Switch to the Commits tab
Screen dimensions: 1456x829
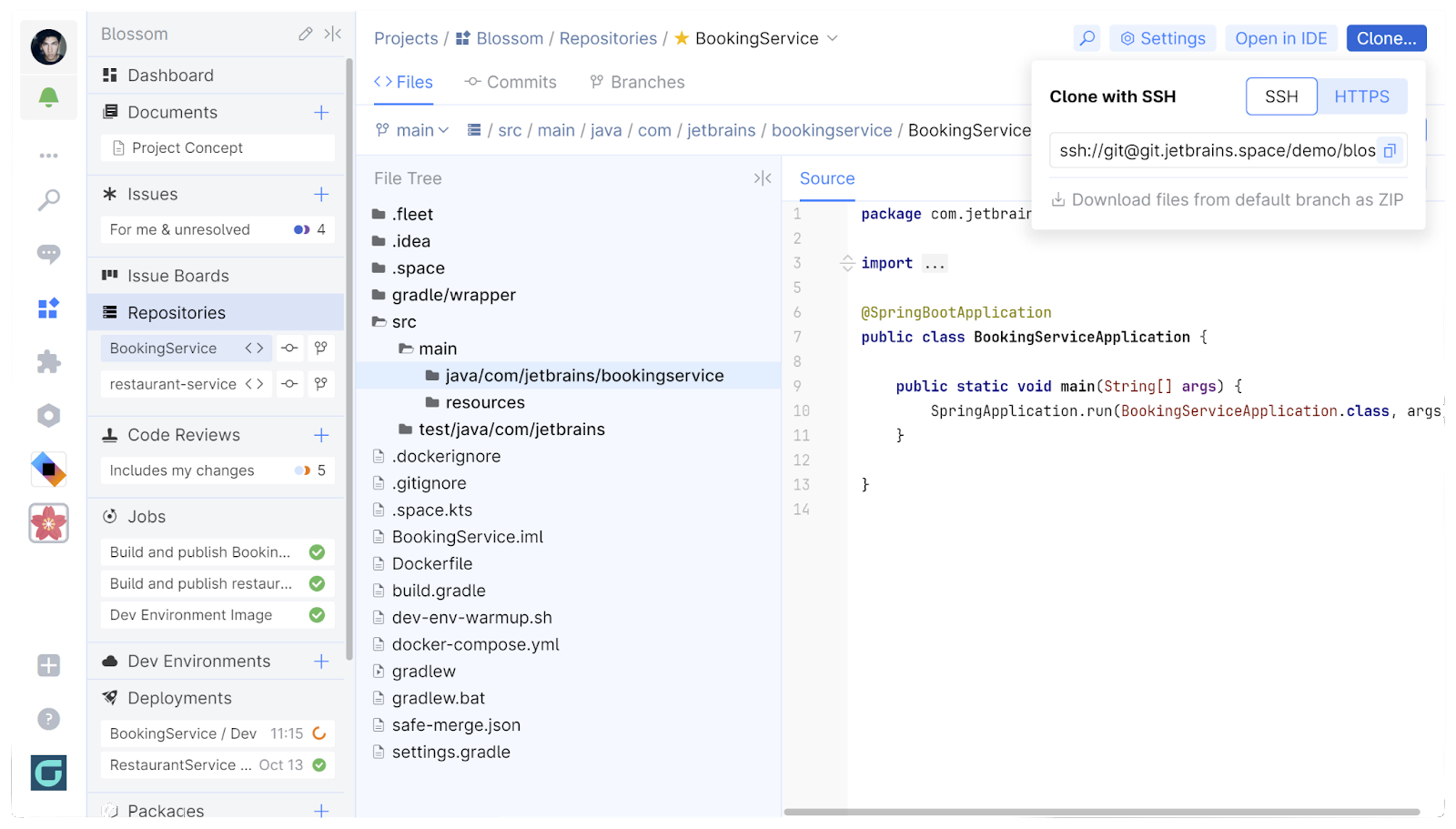click(x=510, y=82)
